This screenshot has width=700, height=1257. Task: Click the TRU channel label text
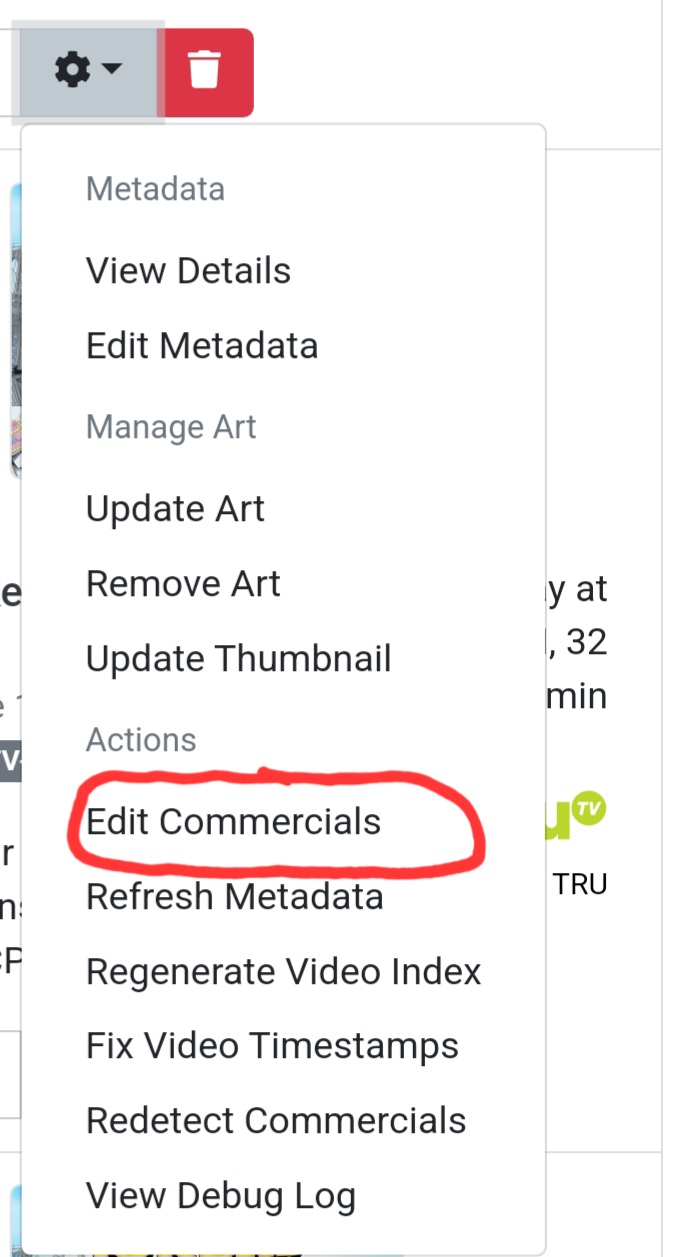click(580, 885)
